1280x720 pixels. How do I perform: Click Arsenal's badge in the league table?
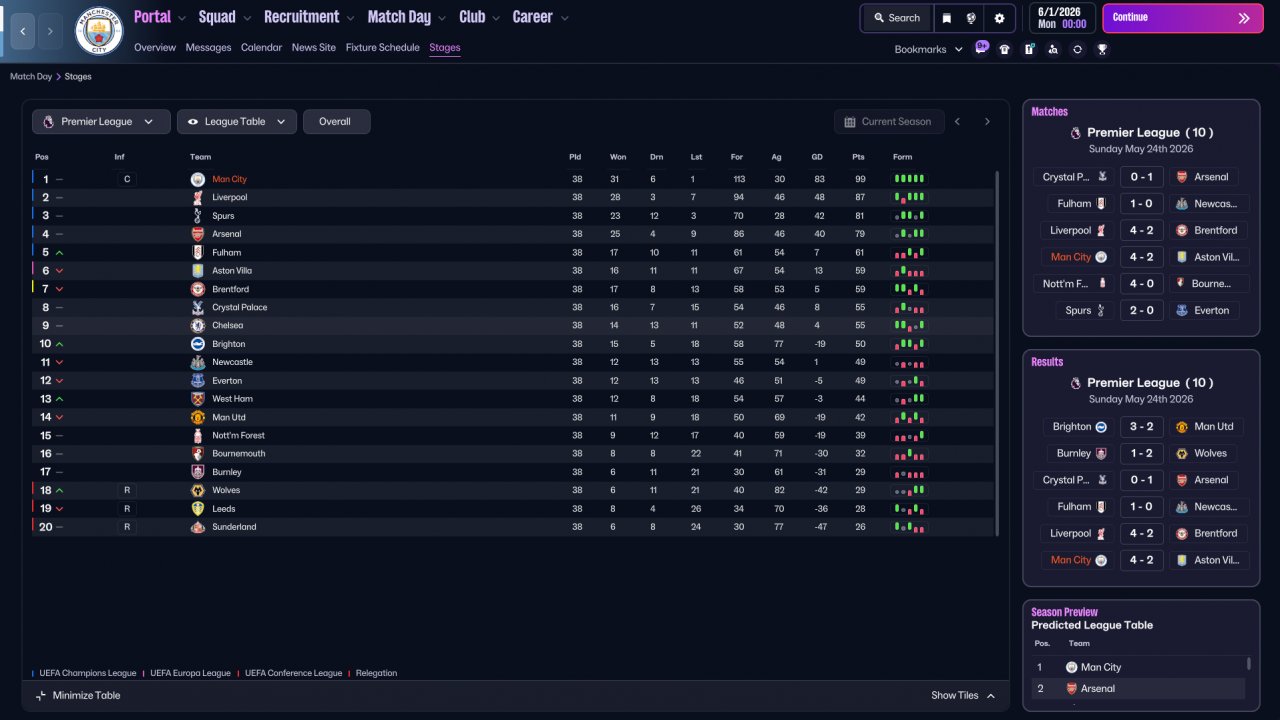[x=197, y=234]
